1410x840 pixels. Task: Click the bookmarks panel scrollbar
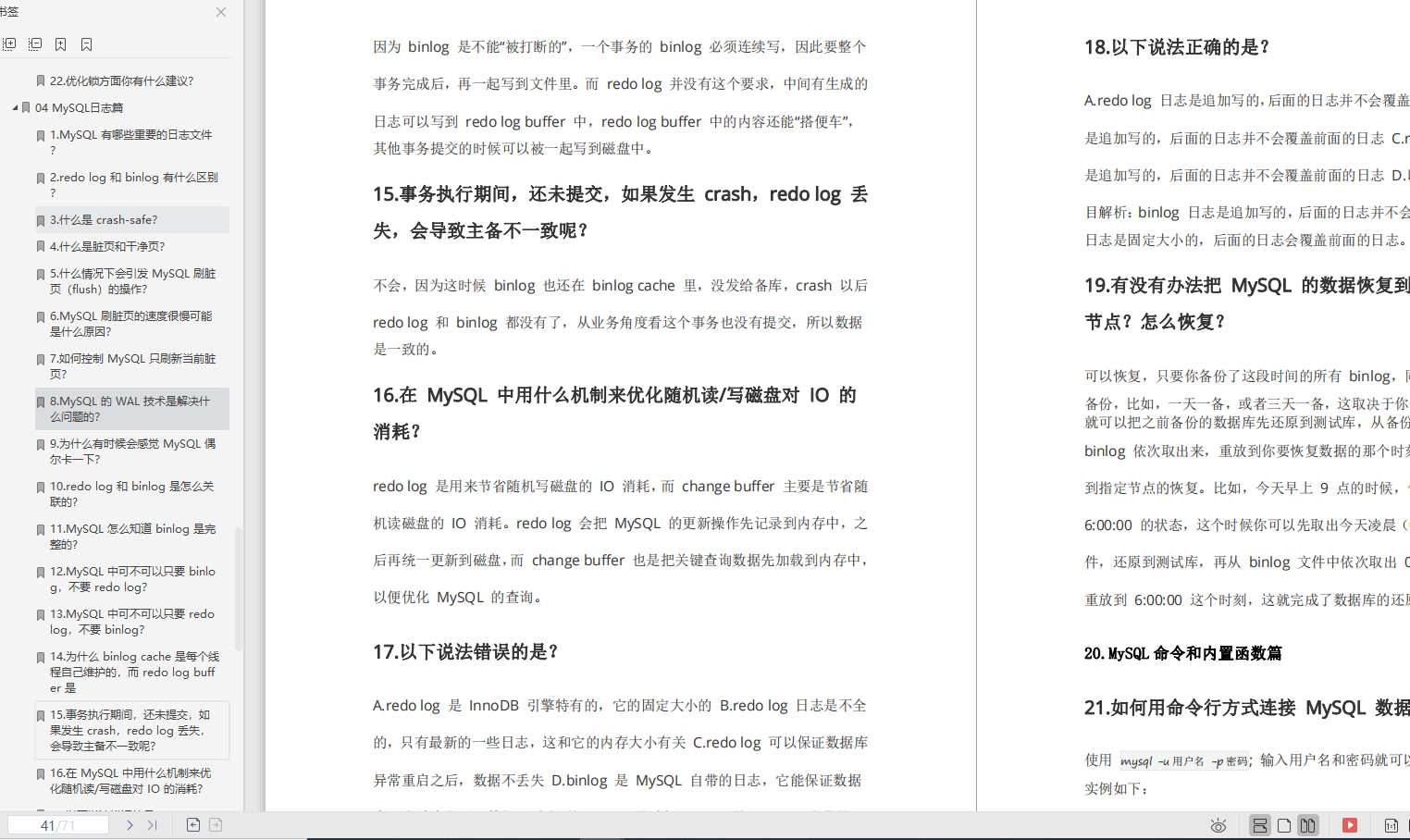(239, 588)
